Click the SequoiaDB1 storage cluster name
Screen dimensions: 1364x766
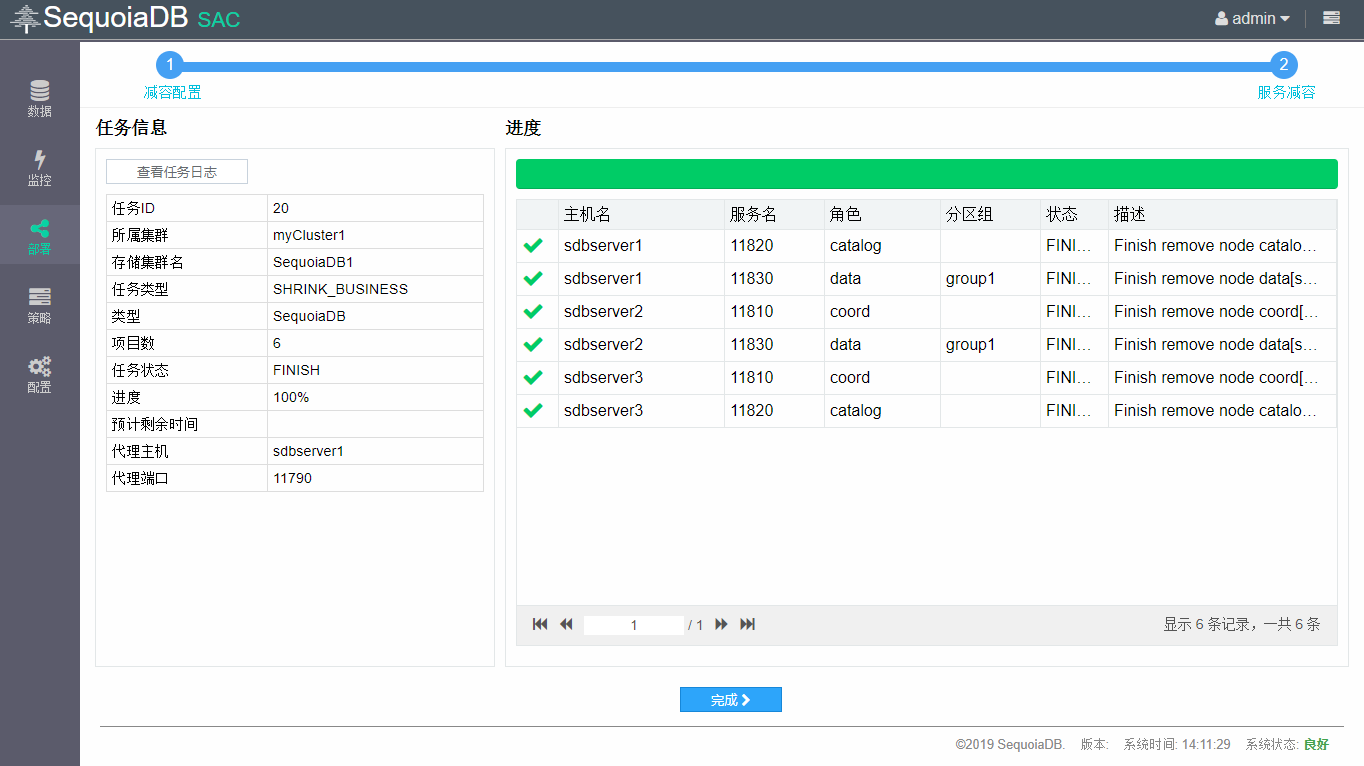click(313, 262)
